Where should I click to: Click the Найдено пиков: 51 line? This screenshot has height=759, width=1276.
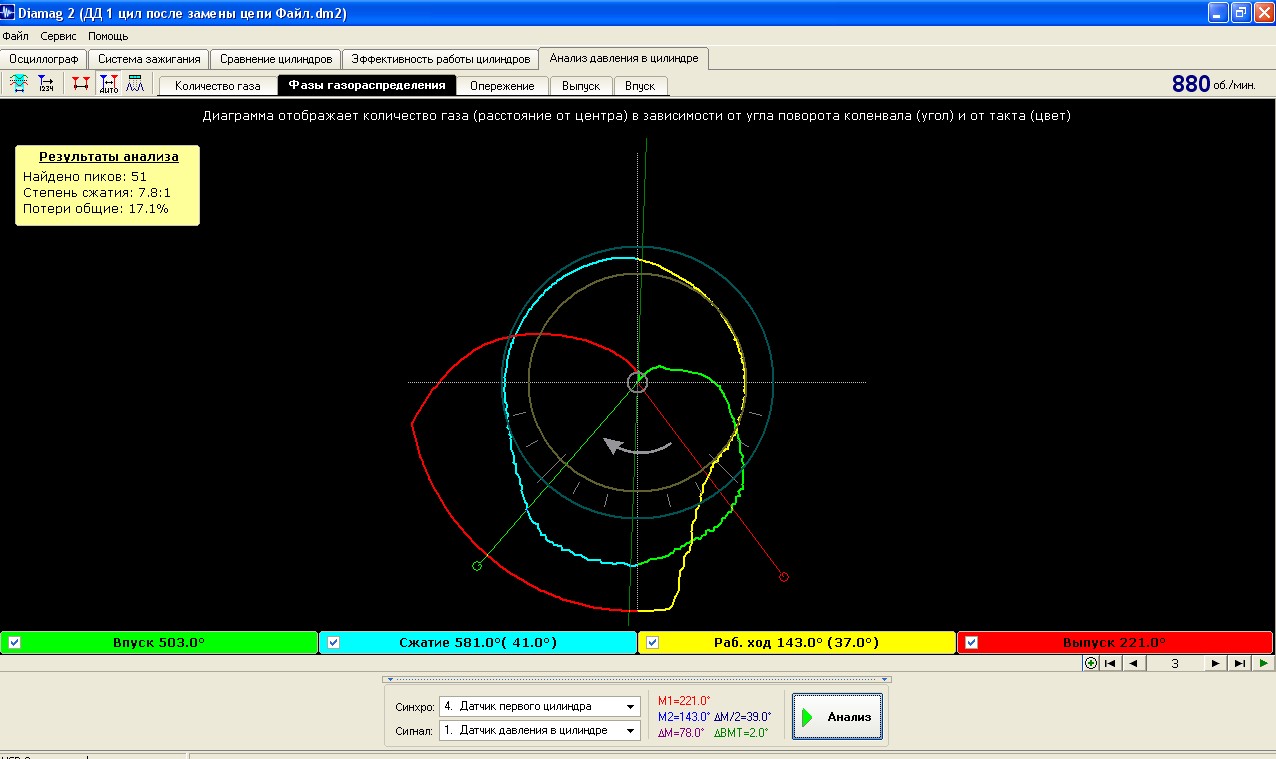click(x=85, y=176)
